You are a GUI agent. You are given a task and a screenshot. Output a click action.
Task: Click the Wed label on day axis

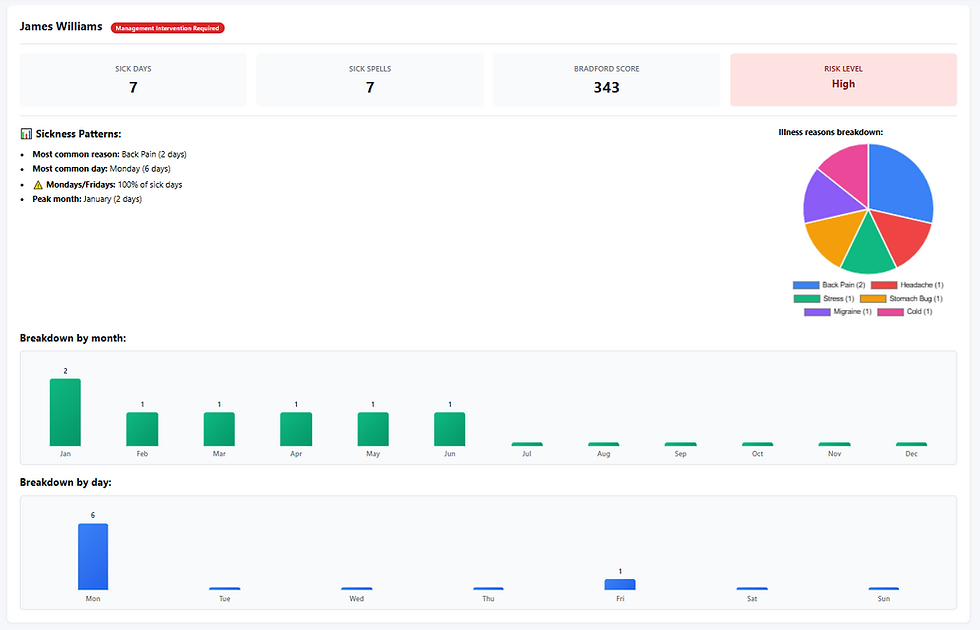coord(356,599)
